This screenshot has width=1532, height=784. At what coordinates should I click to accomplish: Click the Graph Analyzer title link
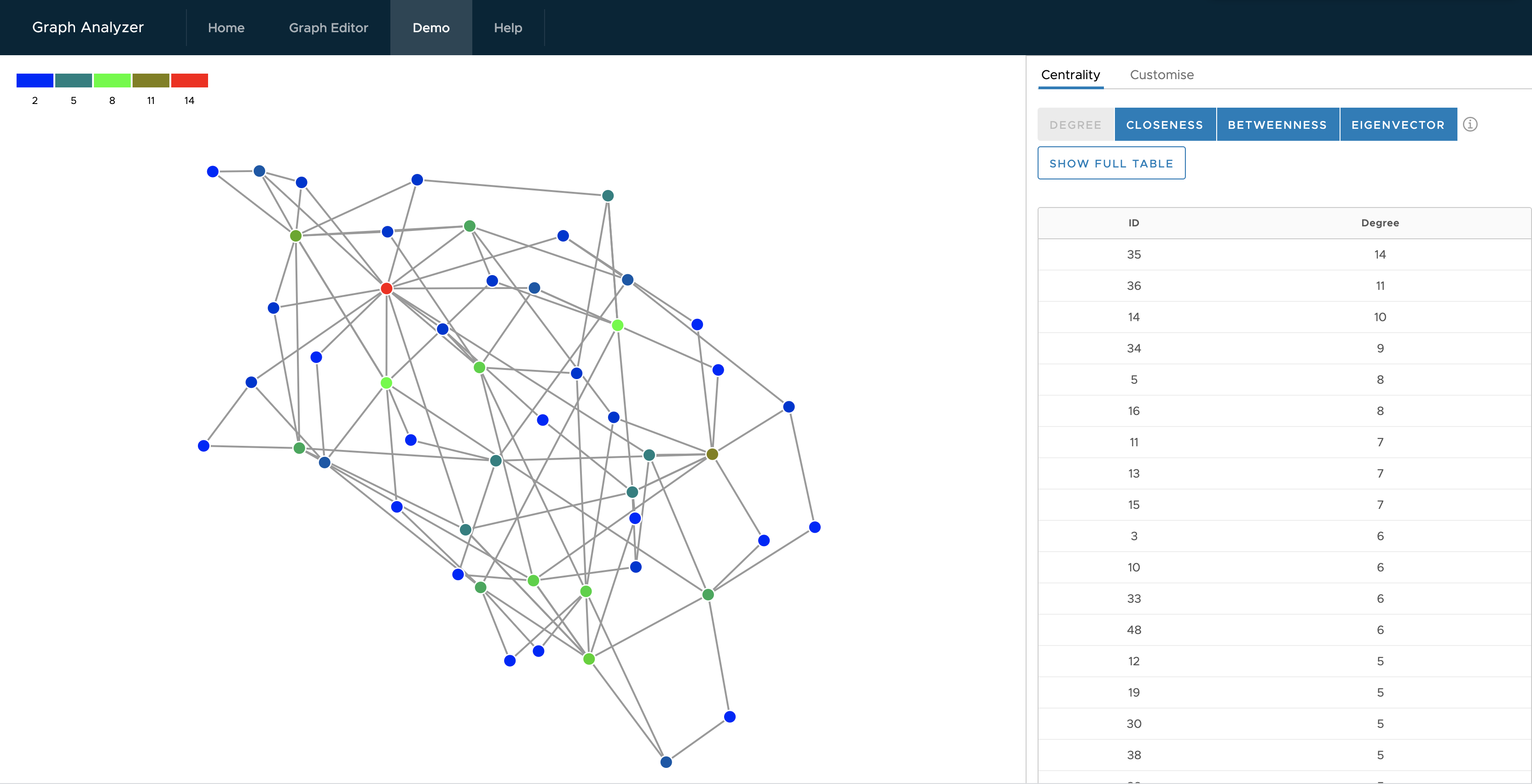(88, 27)
